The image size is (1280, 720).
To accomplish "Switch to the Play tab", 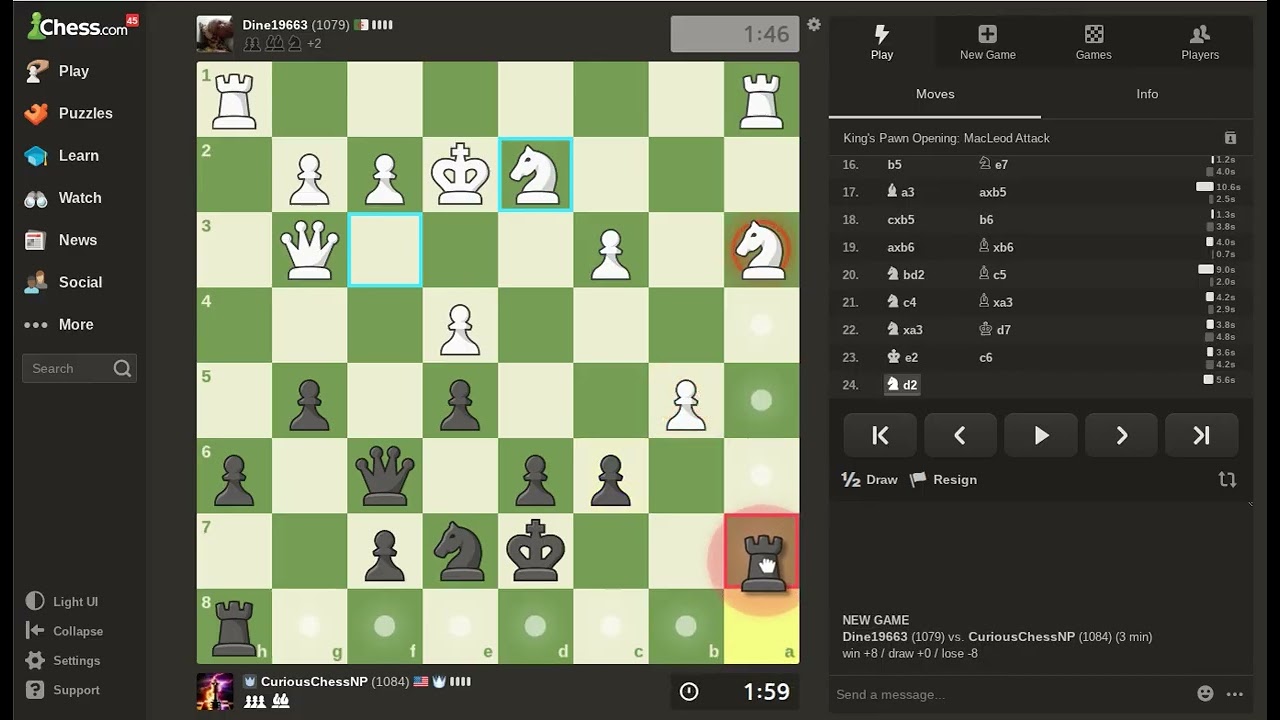I will coord(881,42).
